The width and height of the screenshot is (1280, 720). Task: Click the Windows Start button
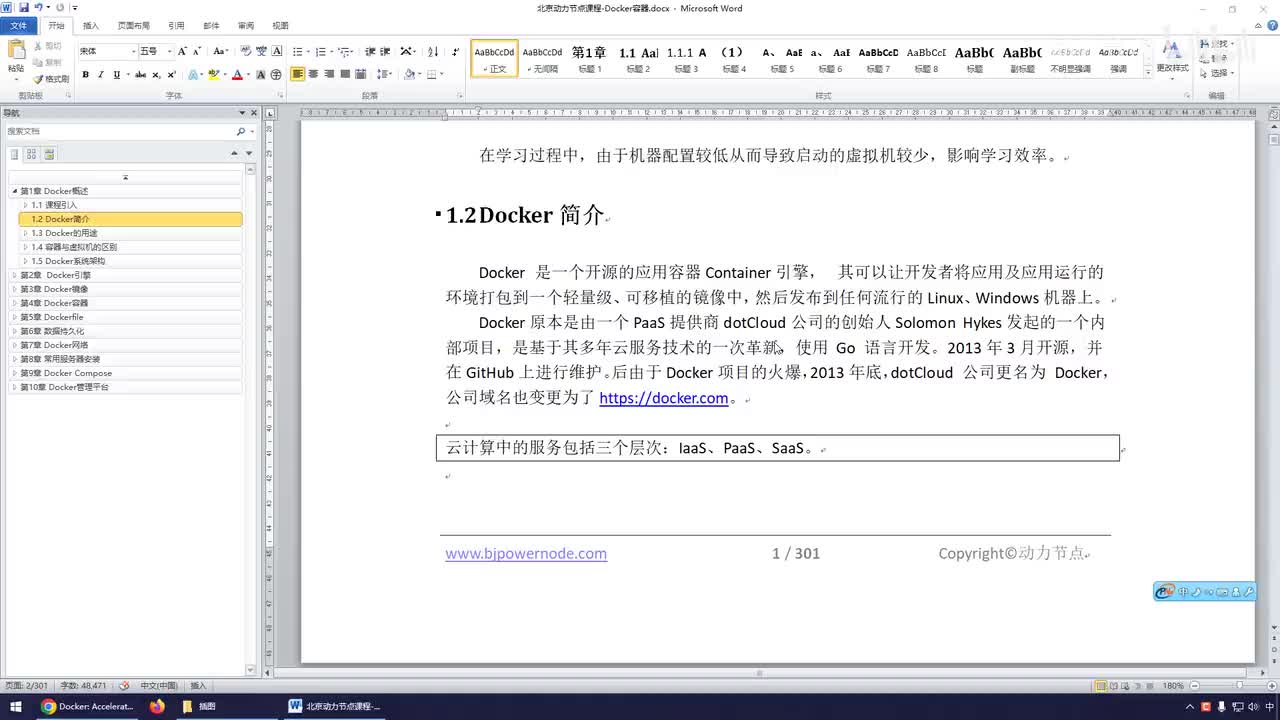click(15, 706)
